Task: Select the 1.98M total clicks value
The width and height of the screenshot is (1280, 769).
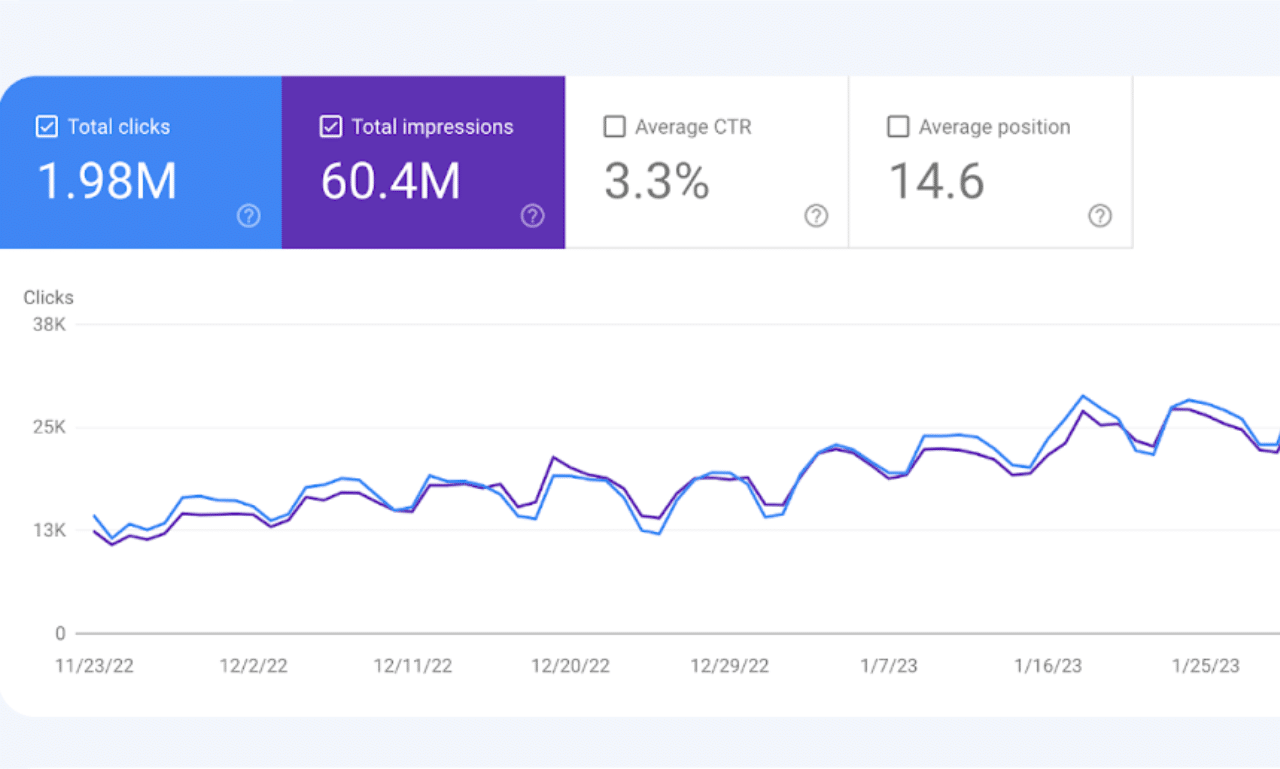Action: [107, 181]
